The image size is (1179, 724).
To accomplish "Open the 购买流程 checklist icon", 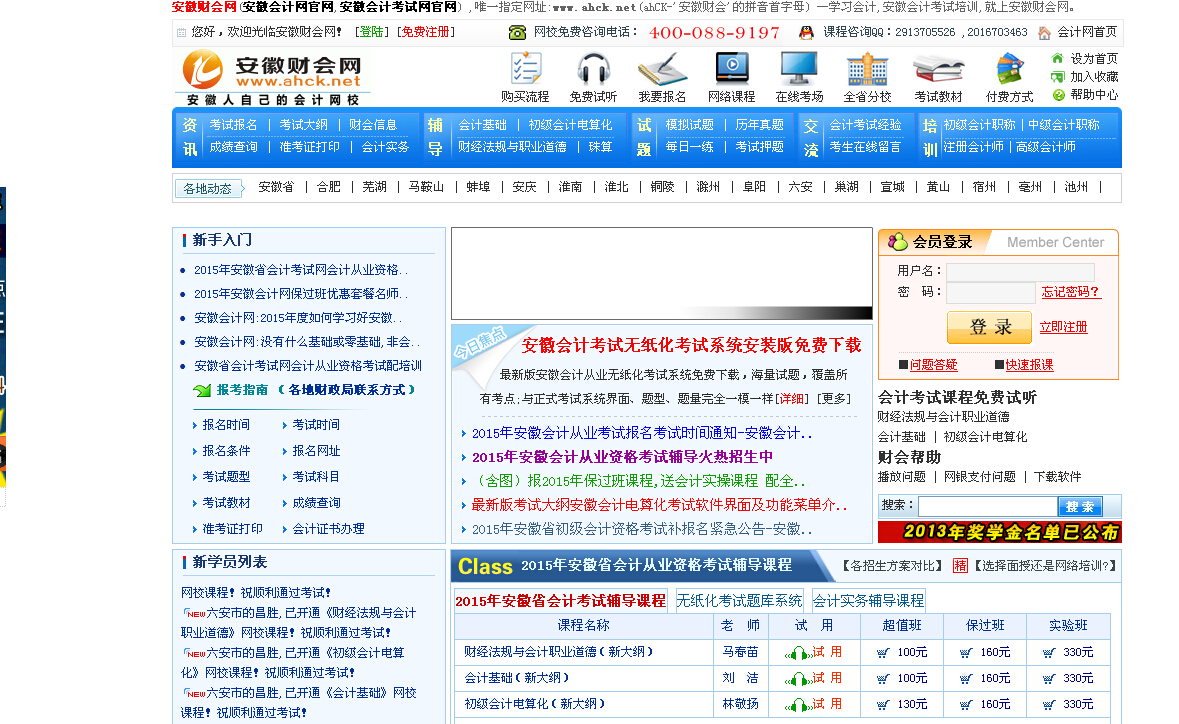I will [525, 68].
